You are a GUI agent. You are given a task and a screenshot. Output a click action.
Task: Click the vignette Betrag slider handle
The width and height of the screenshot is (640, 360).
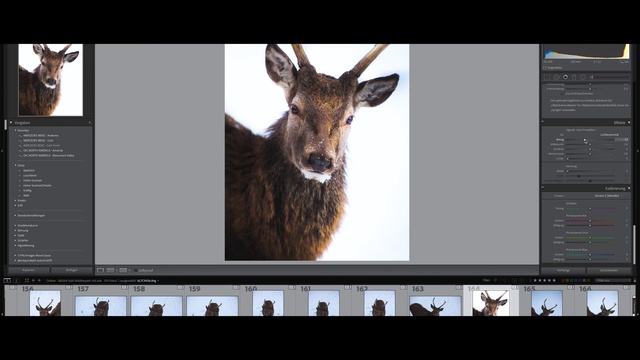point(585,140)
